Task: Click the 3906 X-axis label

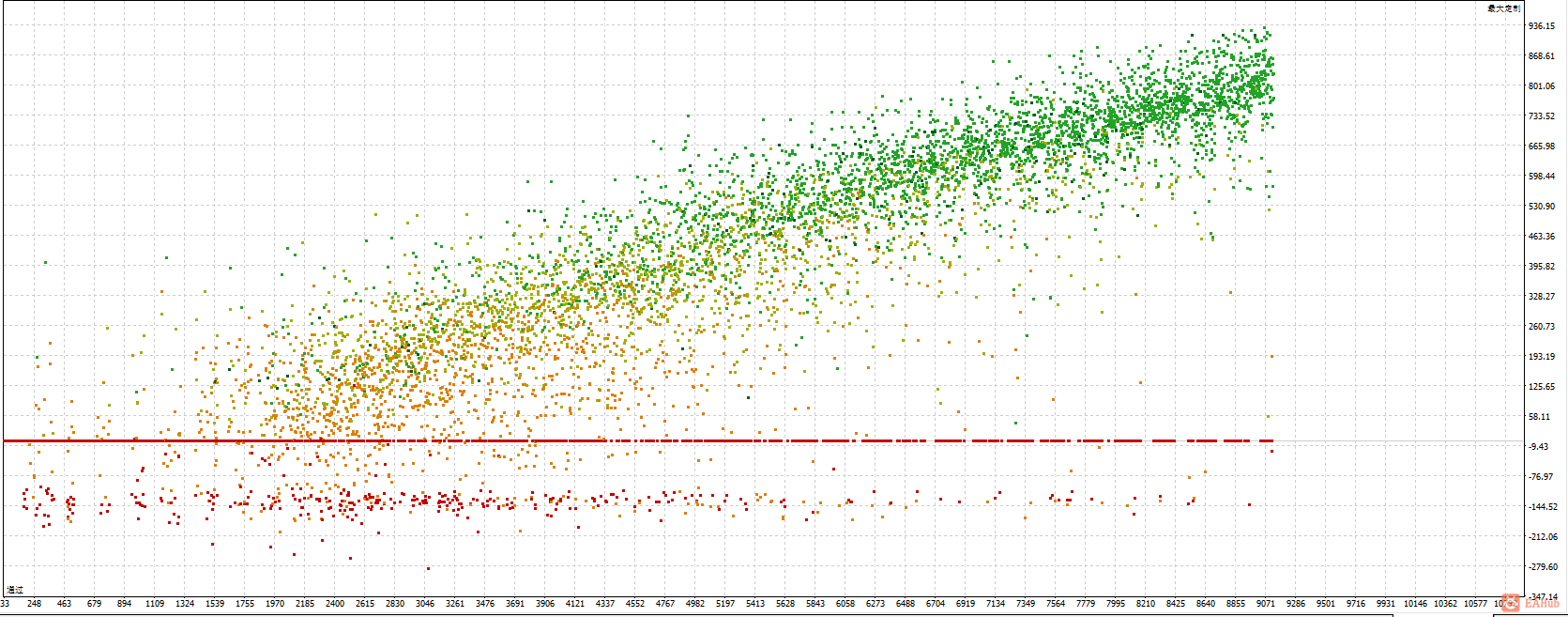Action: (x=545, y=604)
